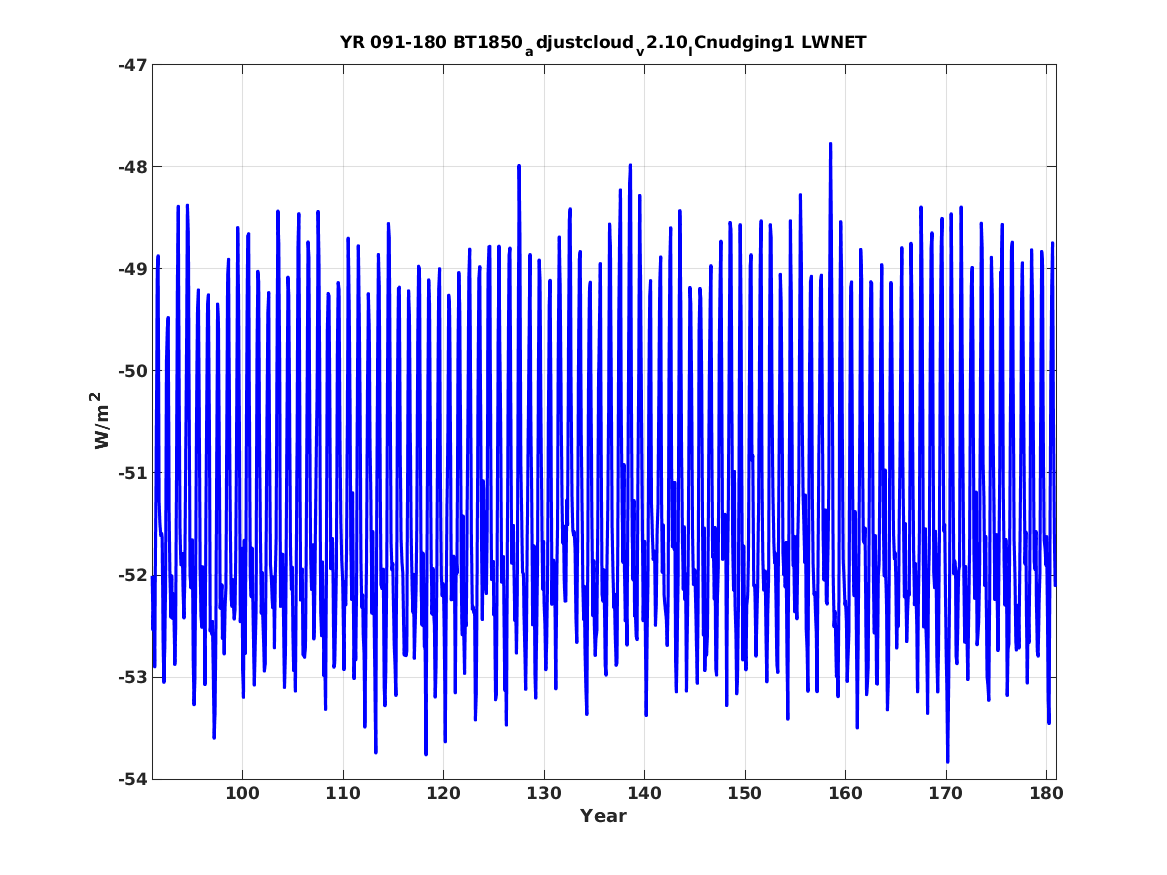This screenshot has width=1167, height=875.
Task: Click x-axis tick label 170
Action: click(946, 794)
